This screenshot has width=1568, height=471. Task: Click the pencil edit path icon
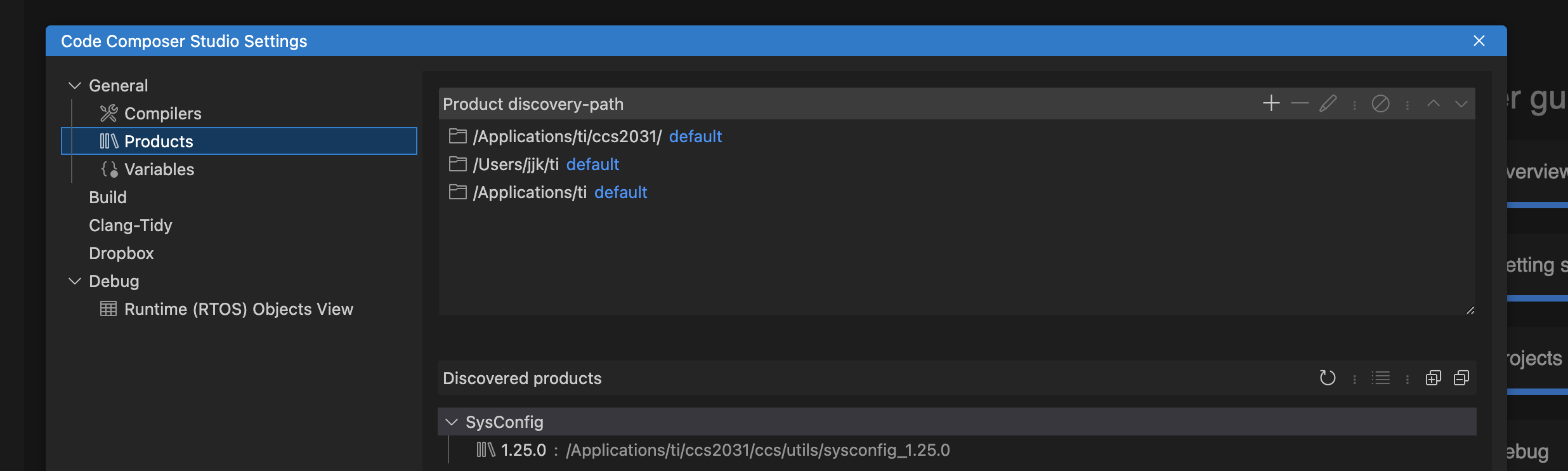pyautogui.click(x=1328, y=103)
